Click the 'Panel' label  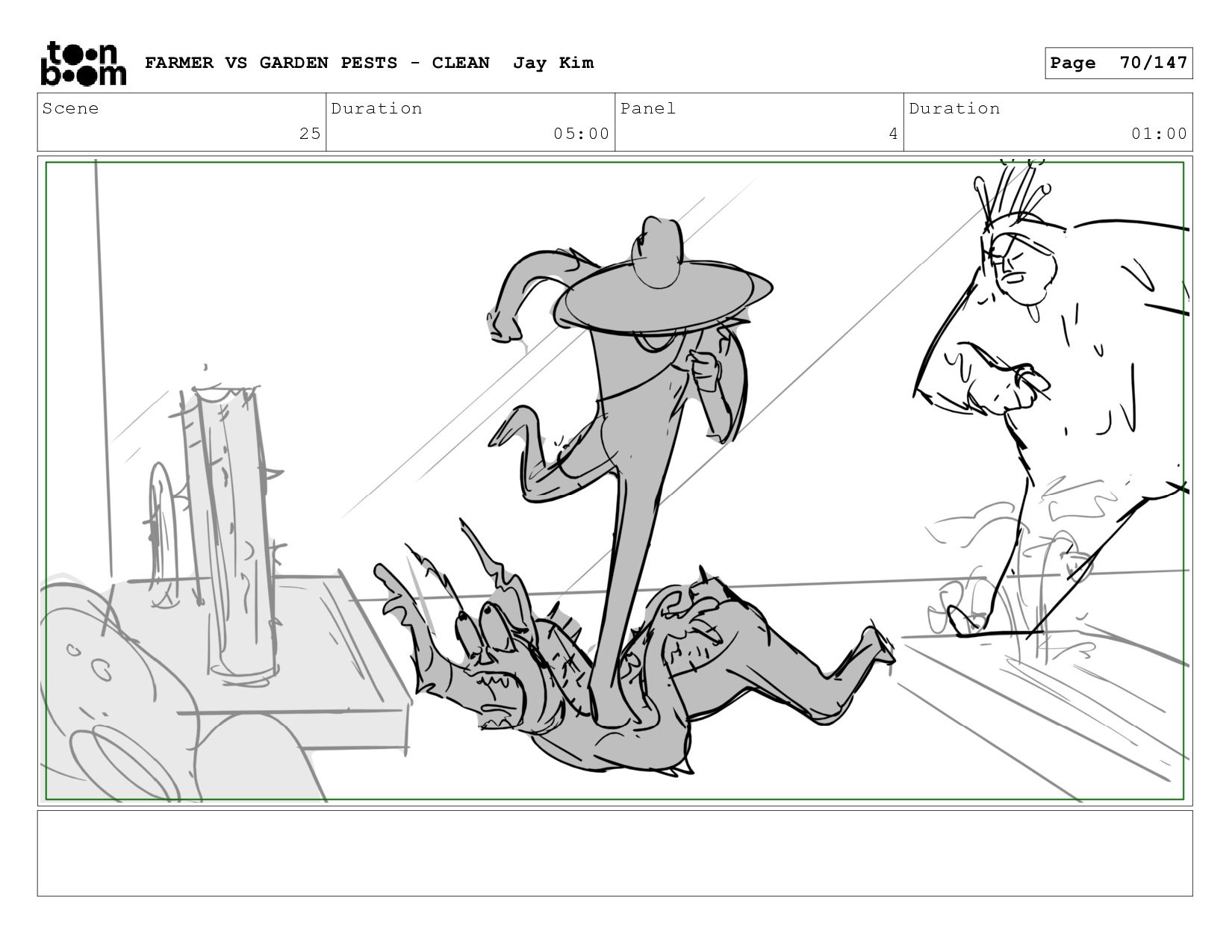(x=648, y=108)
